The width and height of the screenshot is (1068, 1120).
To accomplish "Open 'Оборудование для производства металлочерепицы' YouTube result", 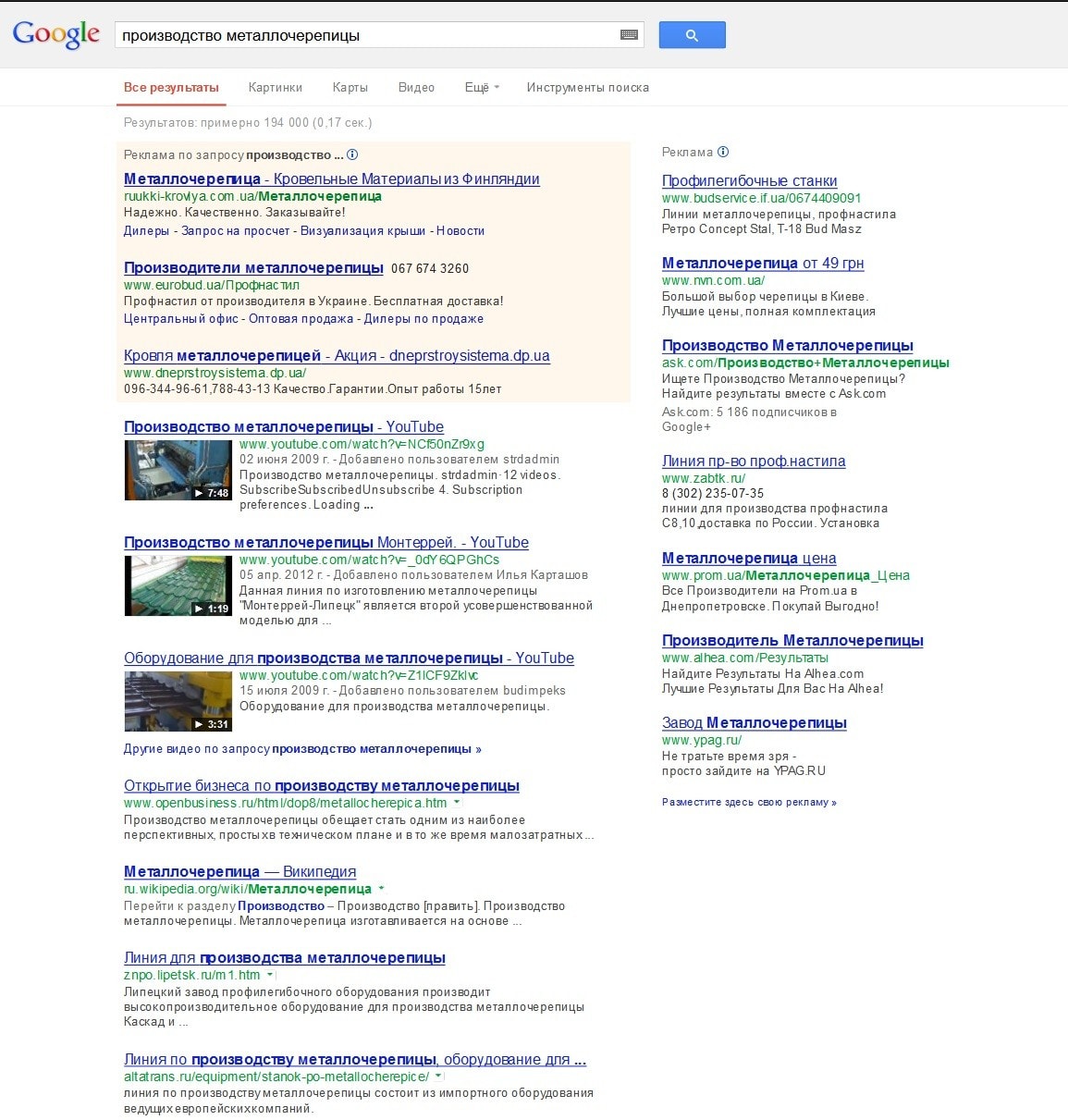I will click(x=349, y=658).
